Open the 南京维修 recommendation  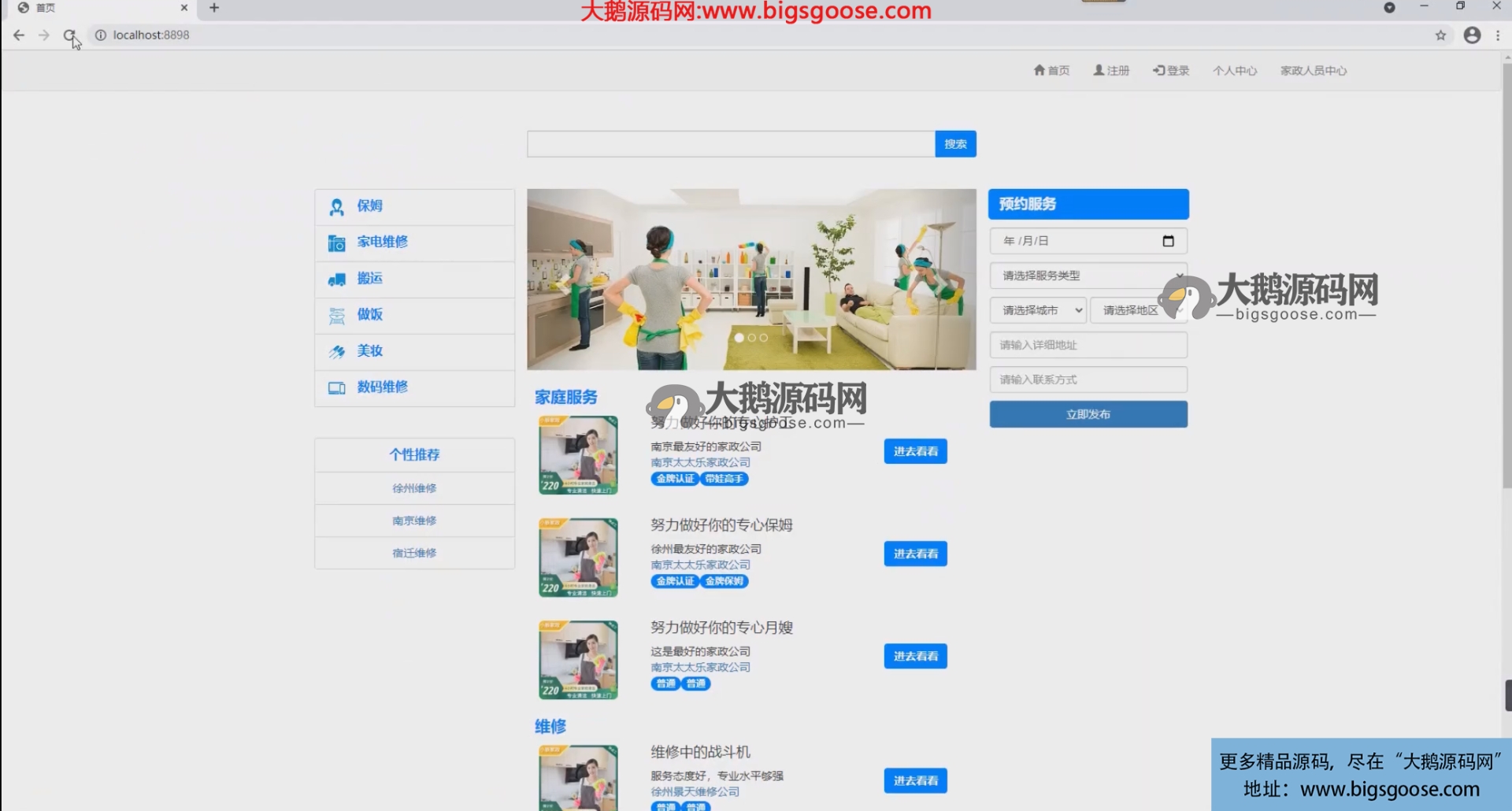414,520
